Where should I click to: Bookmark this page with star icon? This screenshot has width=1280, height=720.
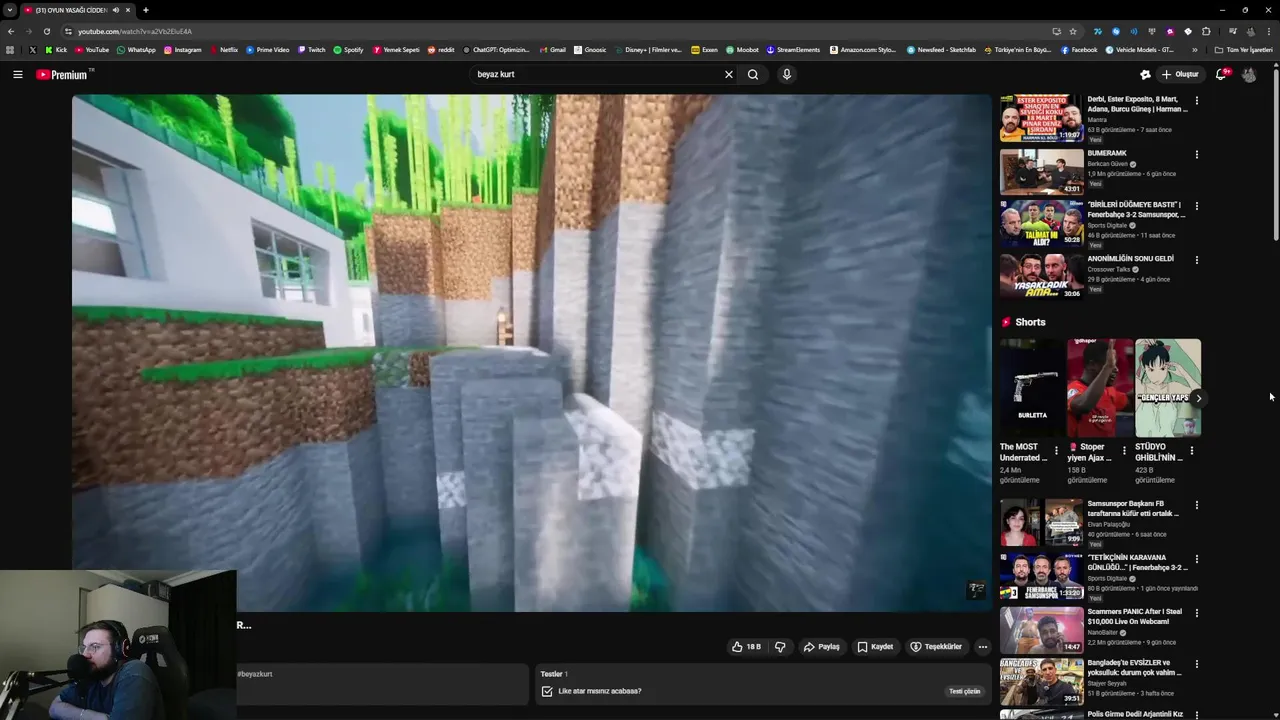coord(1073,31)
